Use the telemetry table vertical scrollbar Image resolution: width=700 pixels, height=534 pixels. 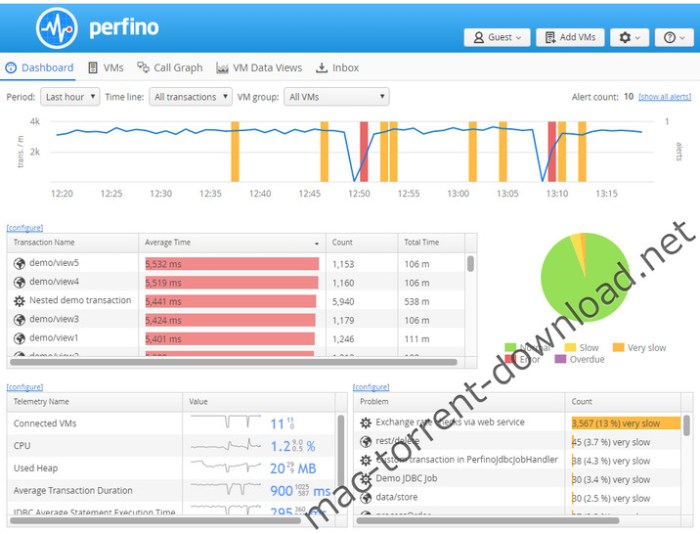341,451
